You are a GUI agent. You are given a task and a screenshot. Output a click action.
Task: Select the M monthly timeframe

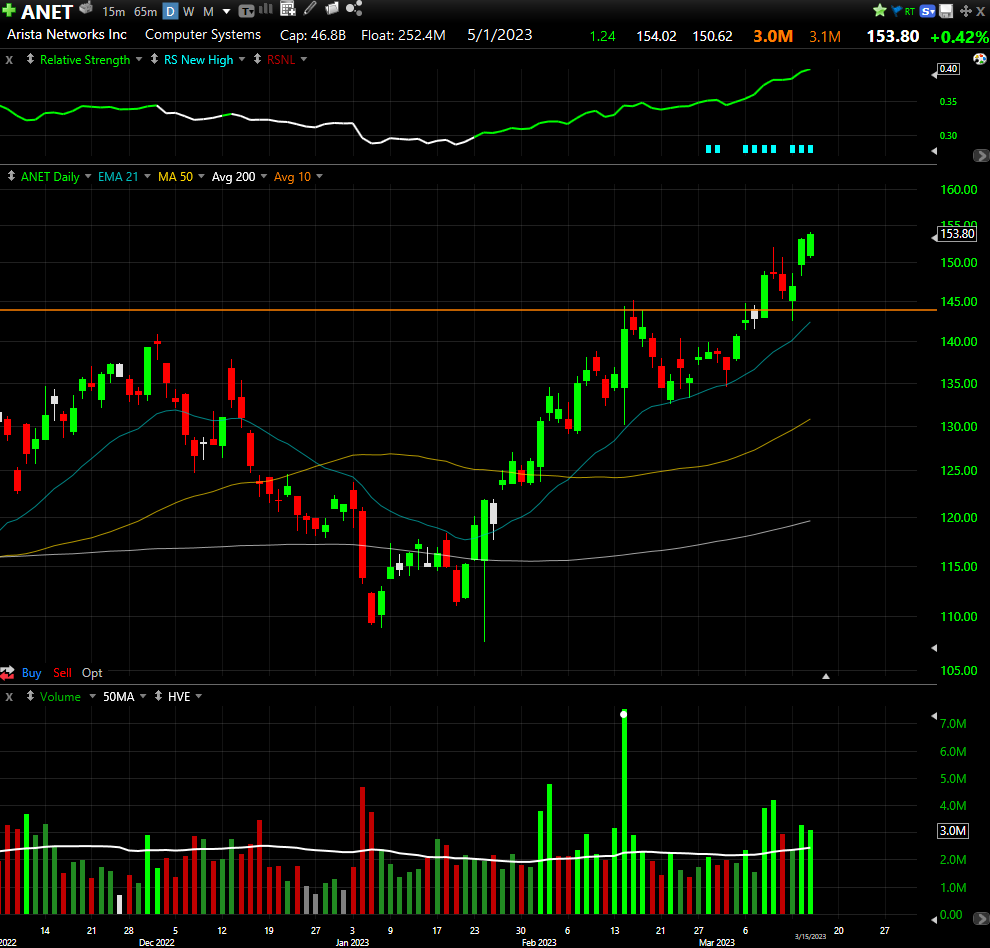[x=208, y=11]
